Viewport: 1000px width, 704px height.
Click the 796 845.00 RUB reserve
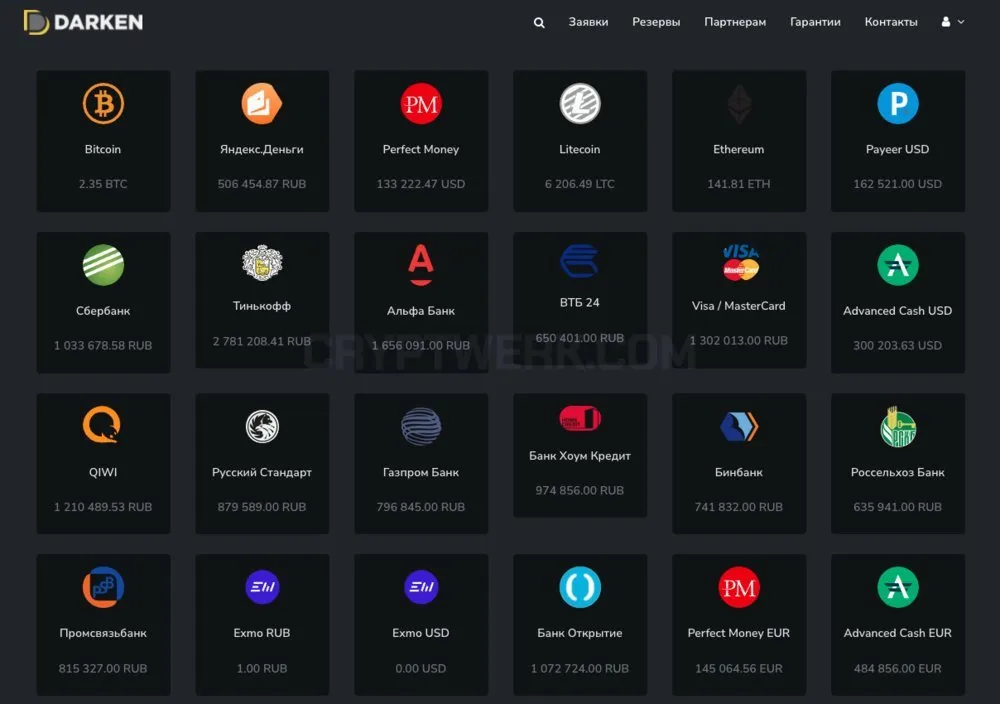coord(421,507)
